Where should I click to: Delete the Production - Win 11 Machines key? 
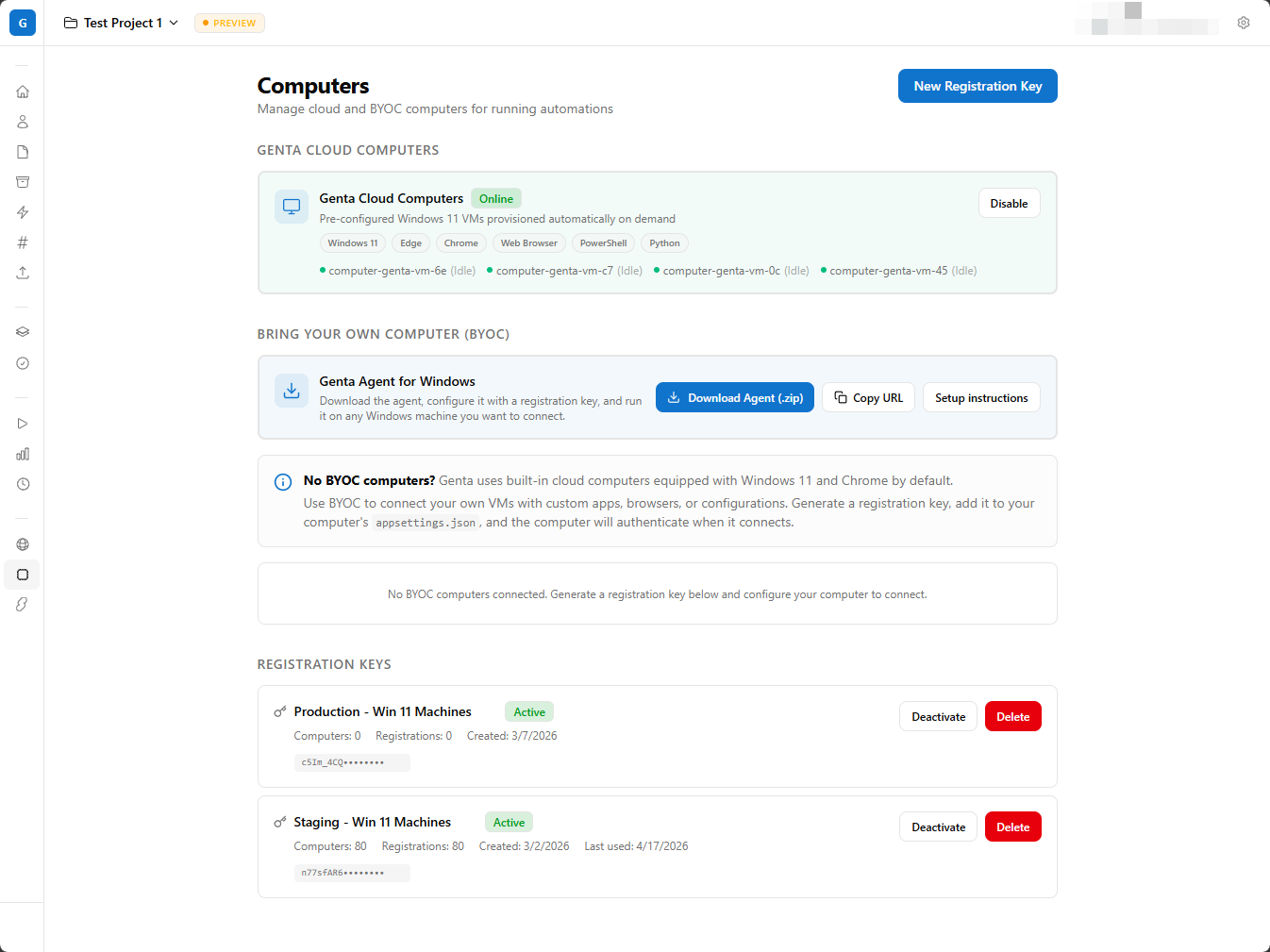[1013, 717]
